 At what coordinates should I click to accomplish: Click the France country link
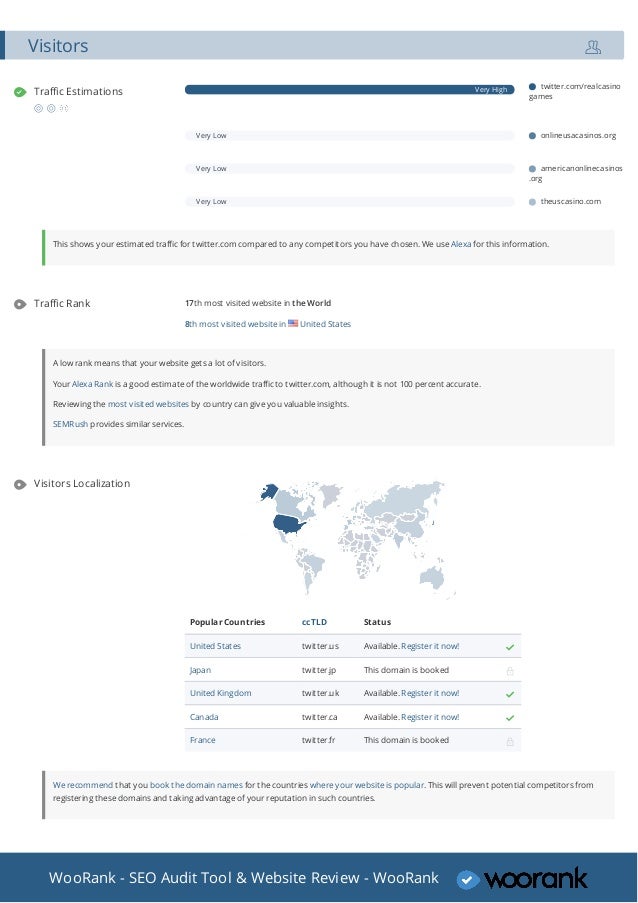point(203,740)
